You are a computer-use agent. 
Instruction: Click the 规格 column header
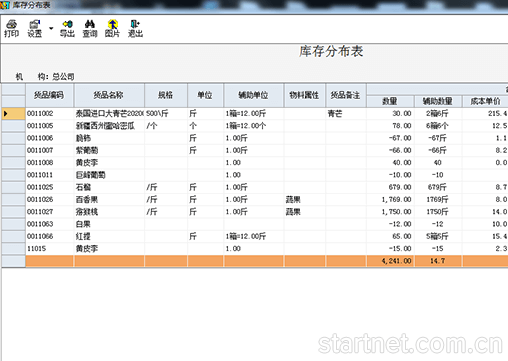pos(166,95)
